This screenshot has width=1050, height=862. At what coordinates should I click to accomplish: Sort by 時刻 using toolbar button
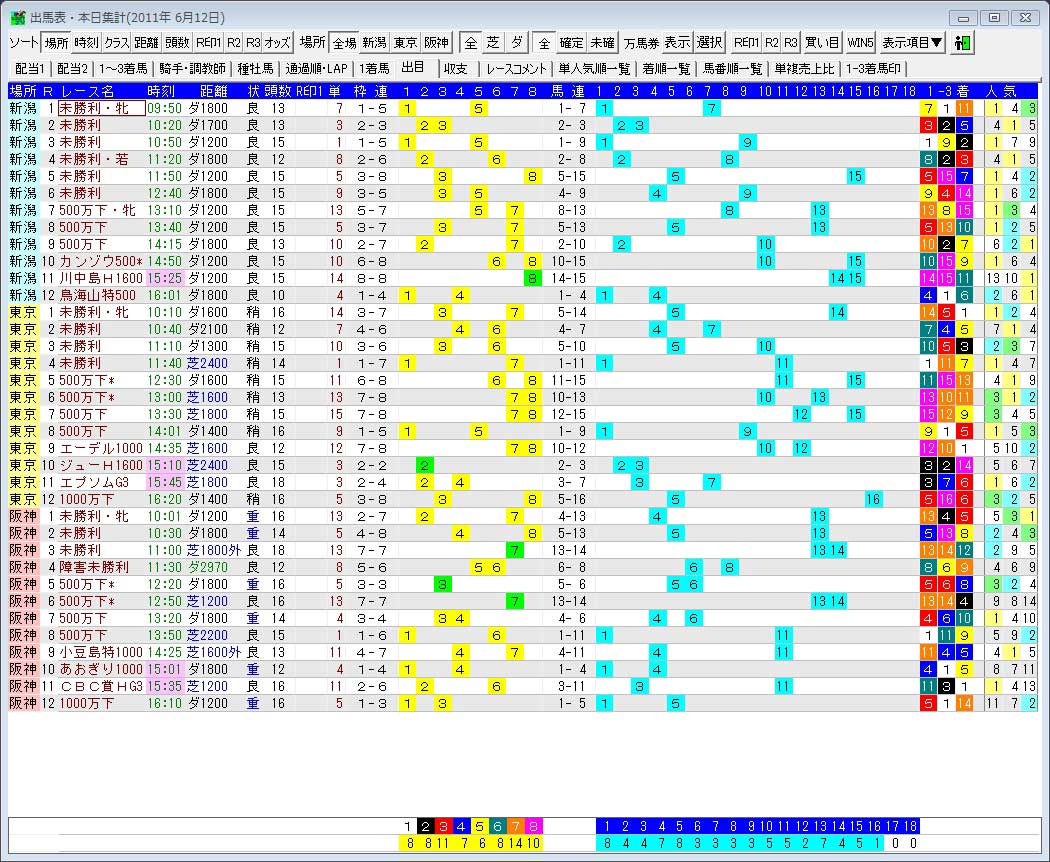point(86,43)
